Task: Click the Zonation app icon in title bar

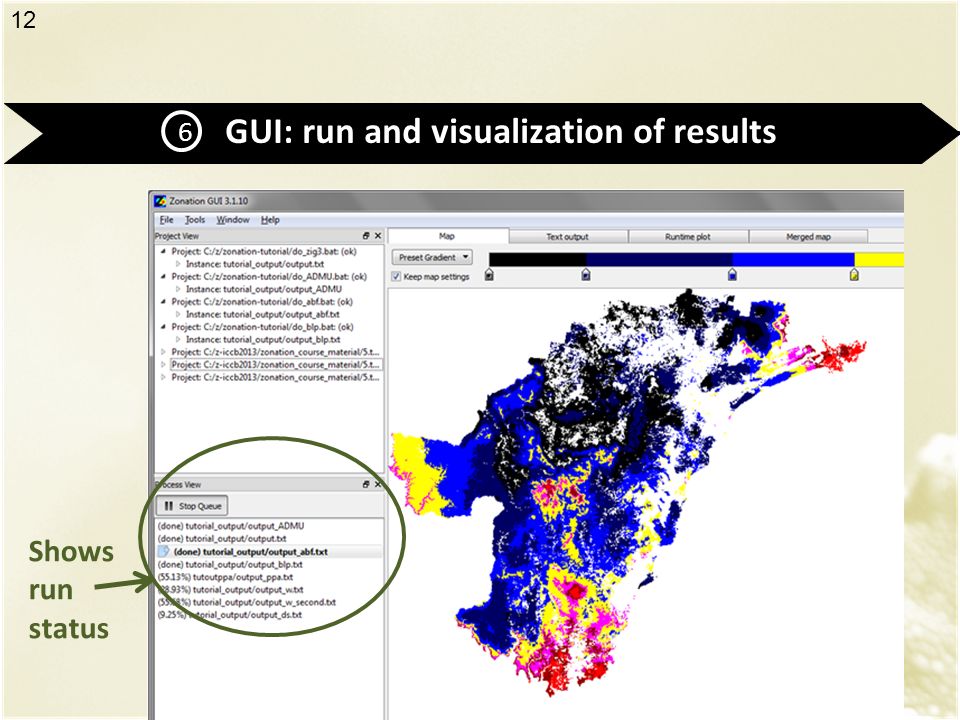Action: (x=160, y=201)
